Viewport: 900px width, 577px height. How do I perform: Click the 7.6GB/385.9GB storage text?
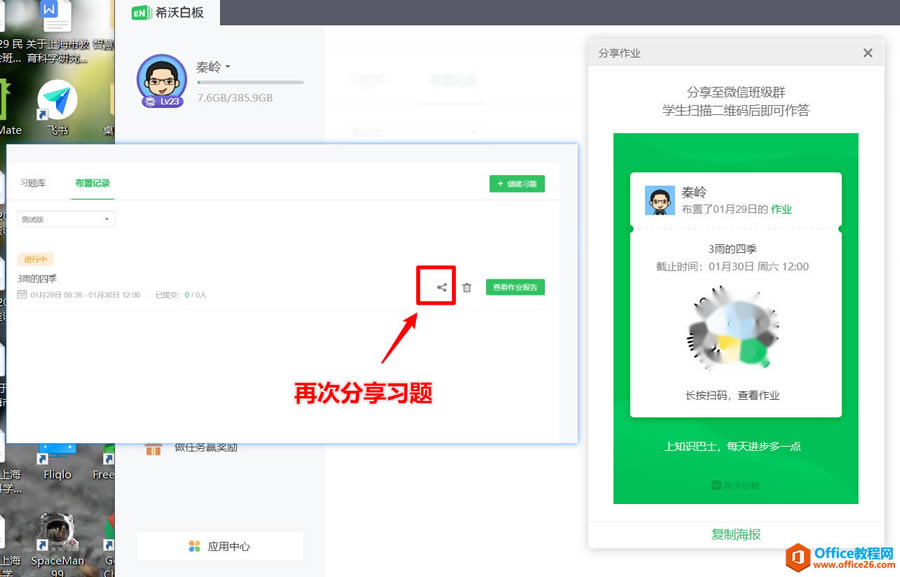coord(235,98)
